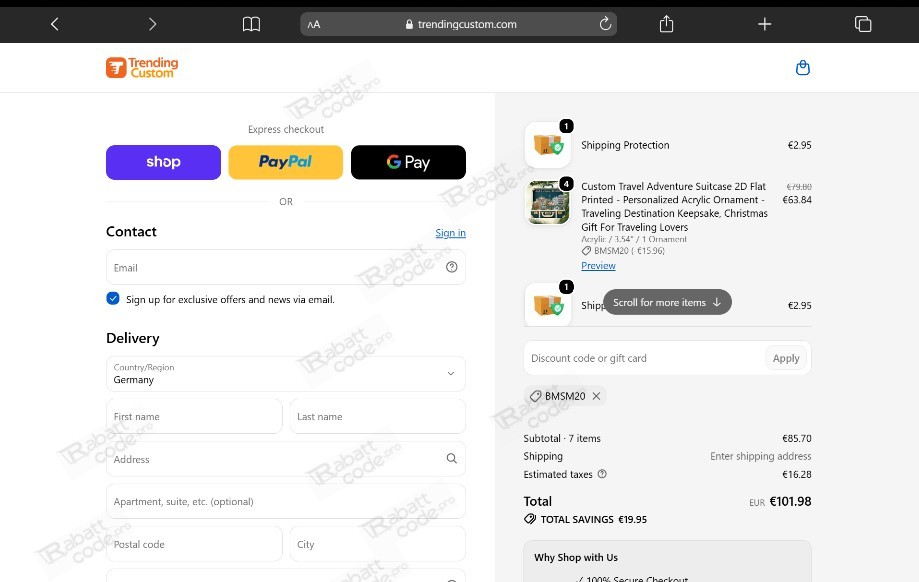Uncheck the exclusive offers email signup checkbox

113,298
